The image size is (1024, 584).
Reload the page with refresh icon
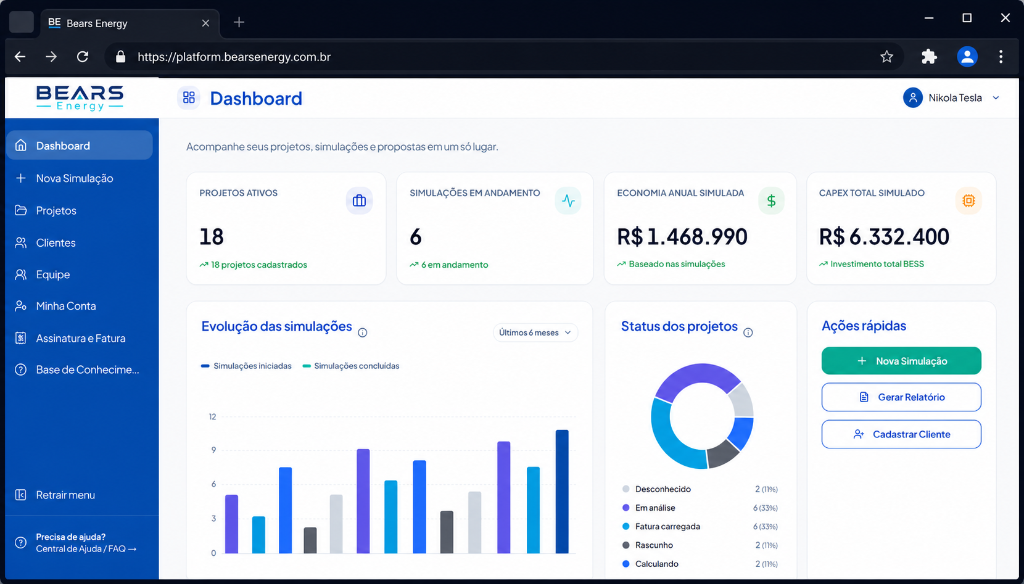[x=82, y=57]
